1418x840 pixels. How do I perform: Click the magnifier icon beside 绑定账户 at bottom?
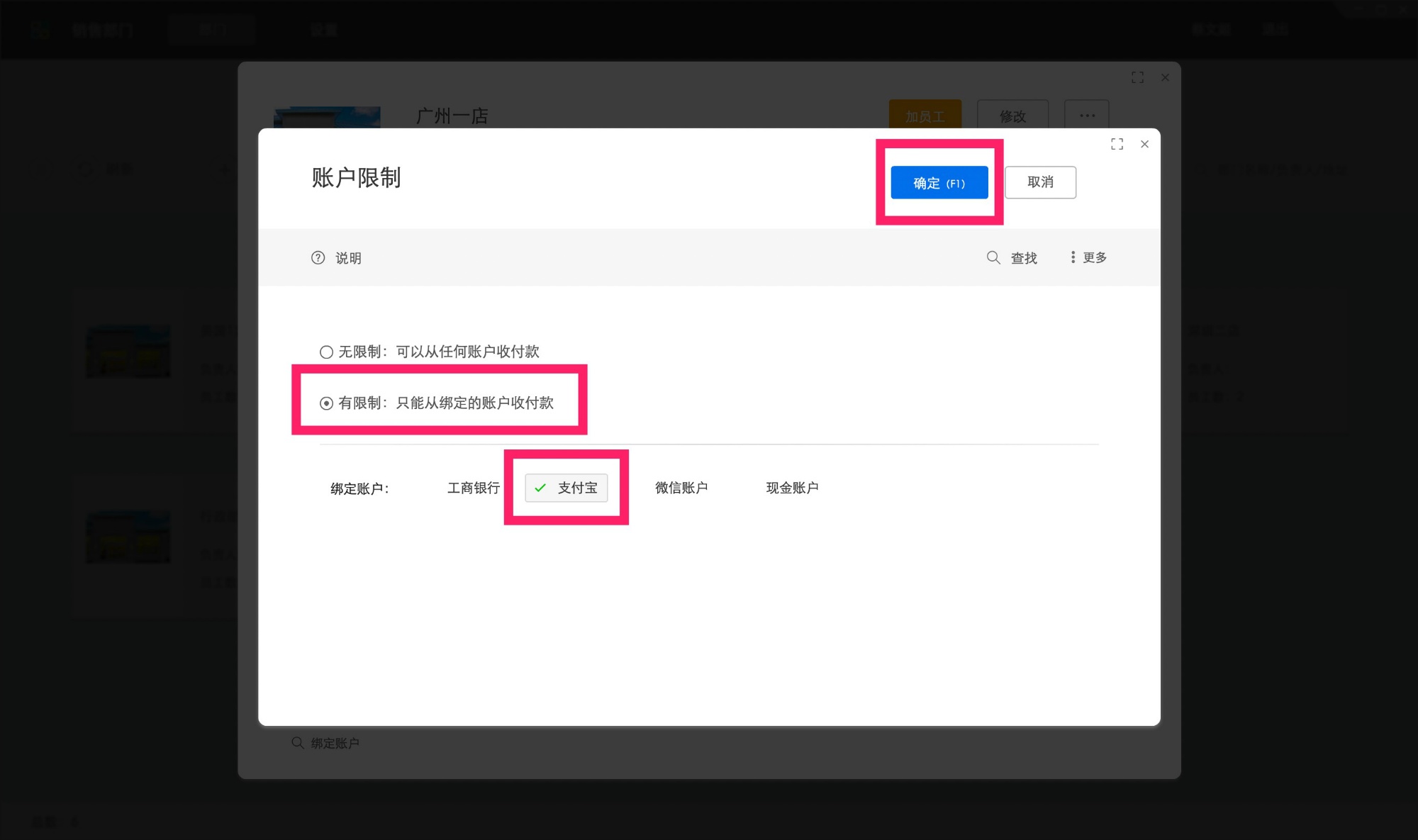[x=297, y=742]
